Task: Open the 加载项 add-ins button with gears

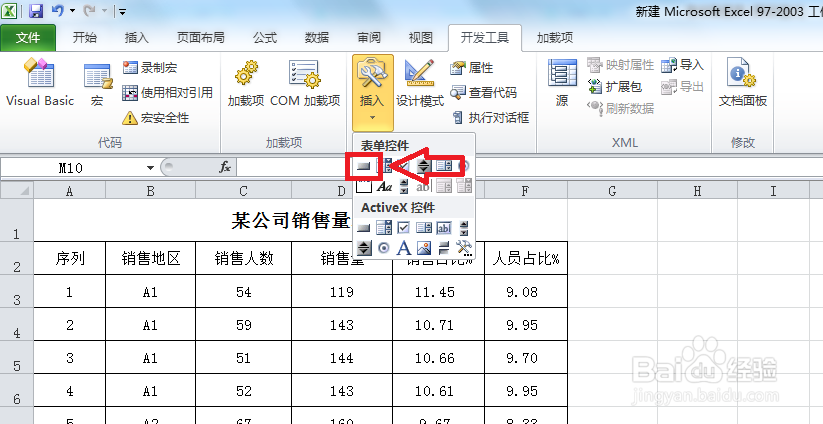Action: coord(246,82)
